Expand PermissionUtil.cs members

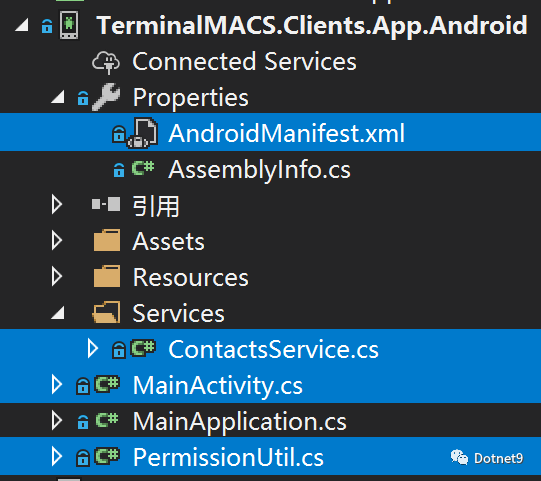(x=57, y=456)
